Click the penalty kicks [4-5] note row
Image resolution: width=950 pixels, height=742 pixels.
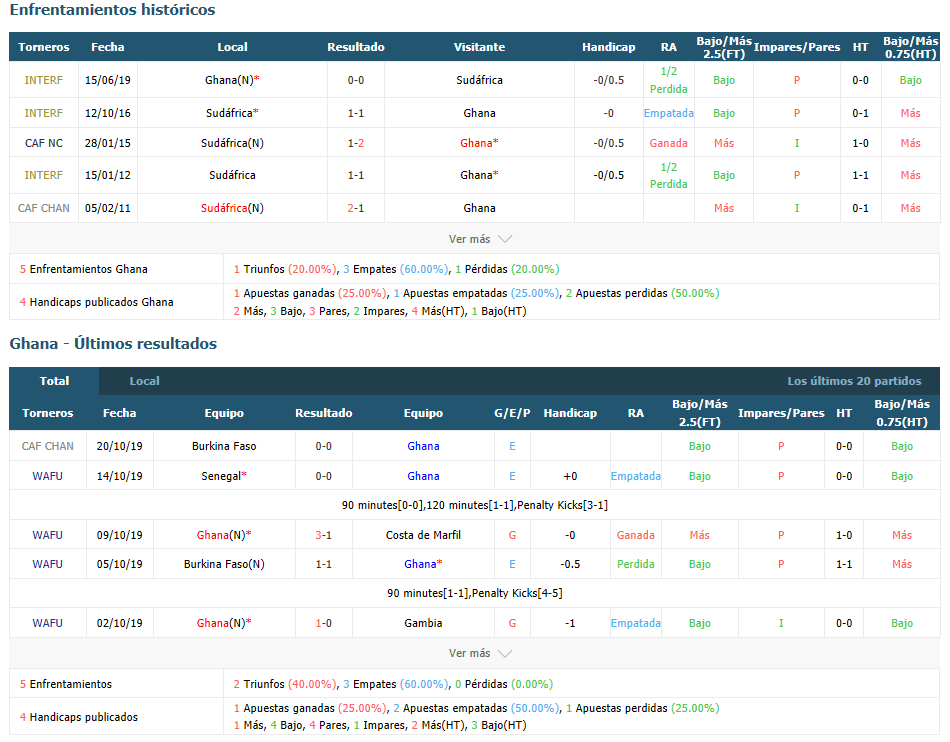pos(474,594)
